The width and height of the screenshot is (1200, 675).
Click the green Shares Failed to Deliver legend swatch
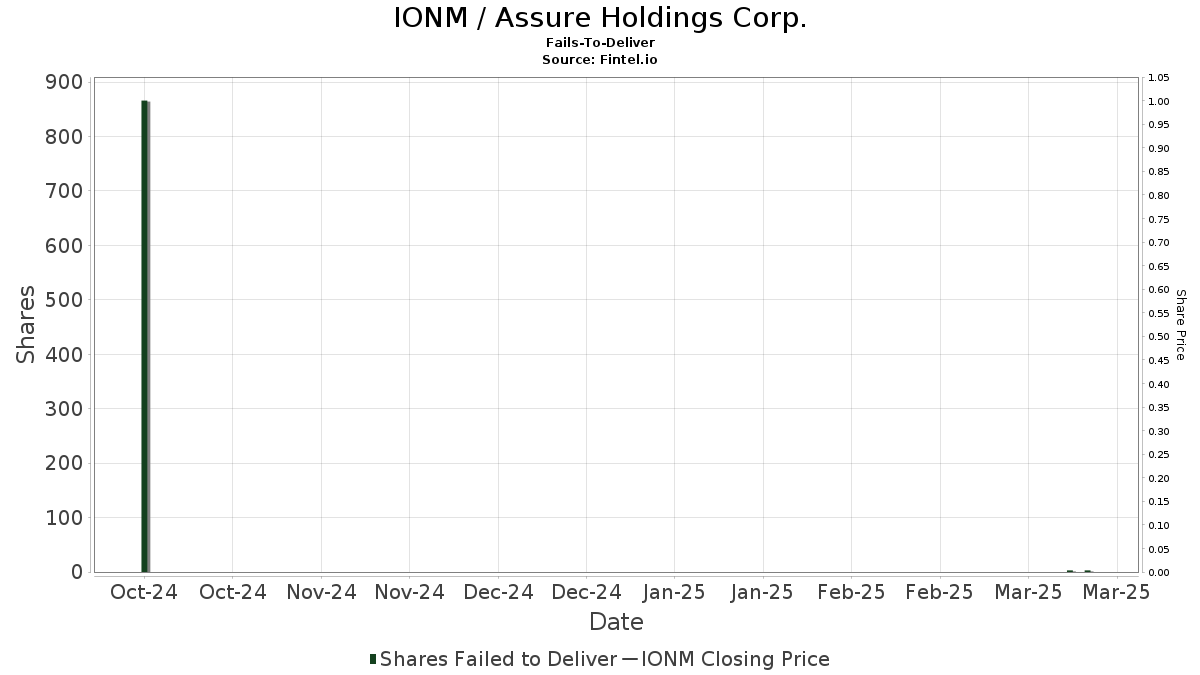[373, 659]
